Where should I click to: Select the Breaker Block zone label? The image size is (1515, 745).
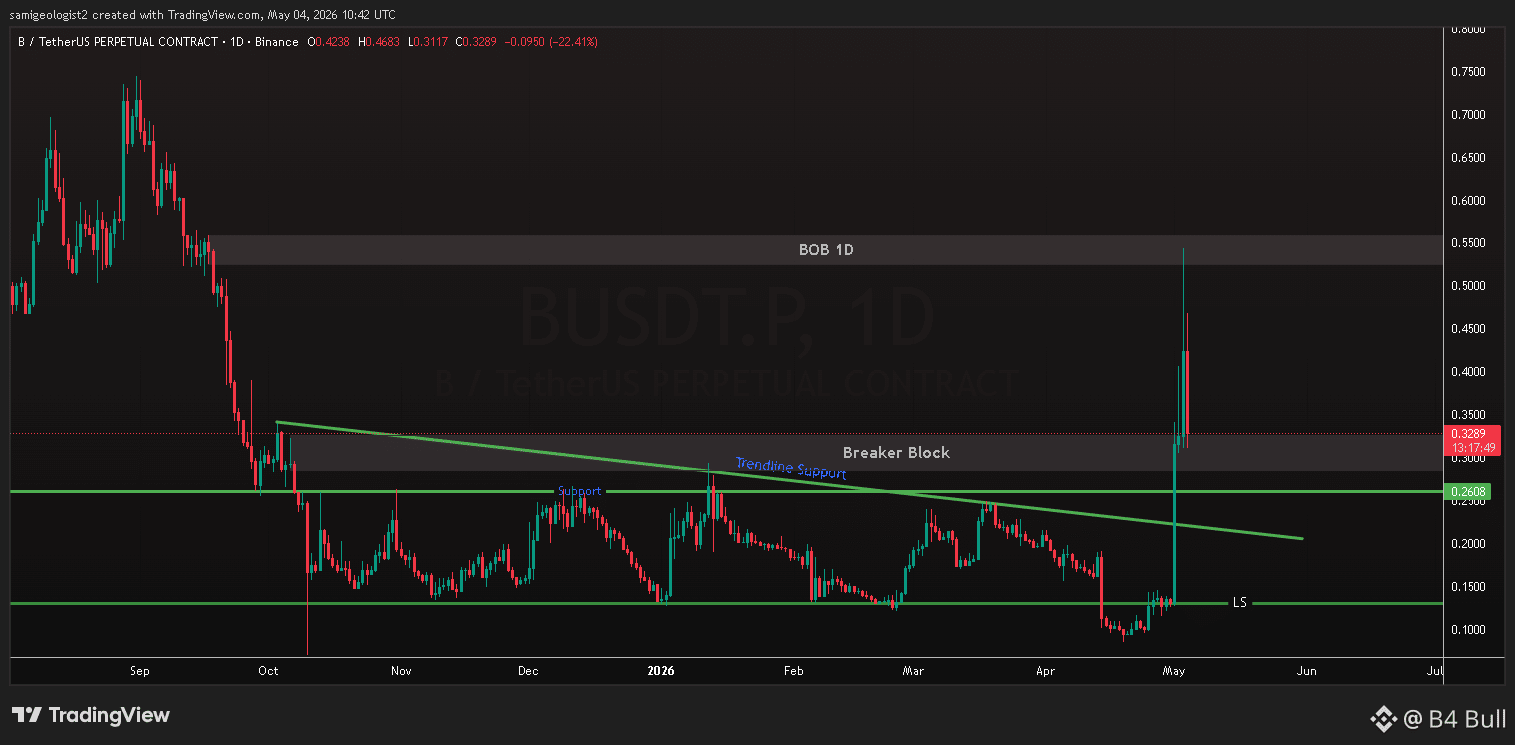coord(896,453)
